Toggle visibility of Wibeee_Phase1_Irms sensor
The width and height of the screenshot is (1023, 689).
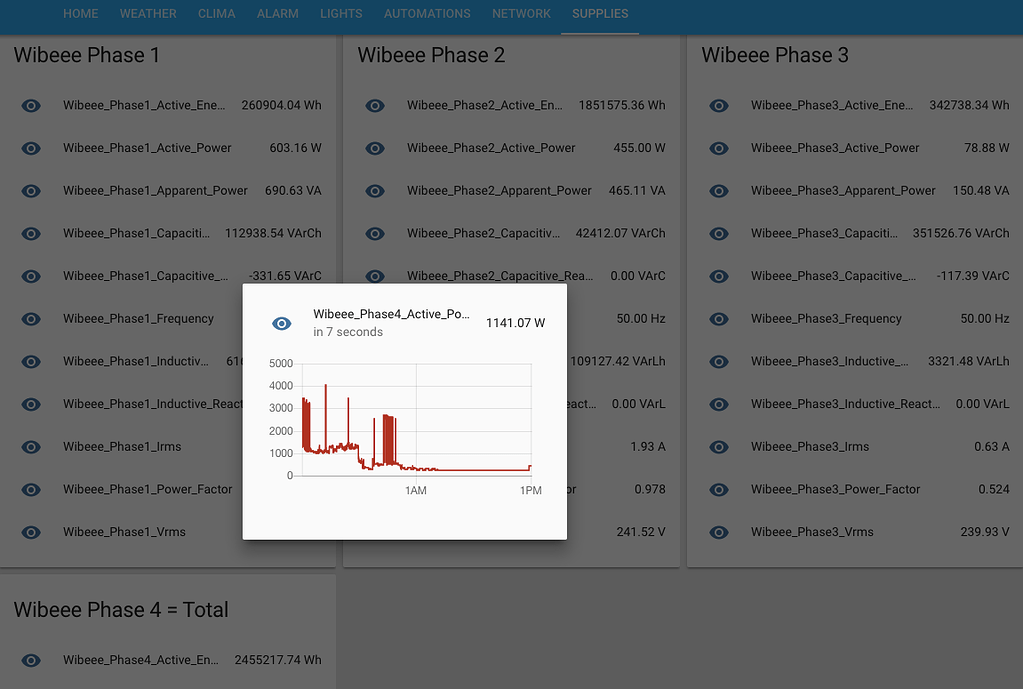(x=31, y=446)
